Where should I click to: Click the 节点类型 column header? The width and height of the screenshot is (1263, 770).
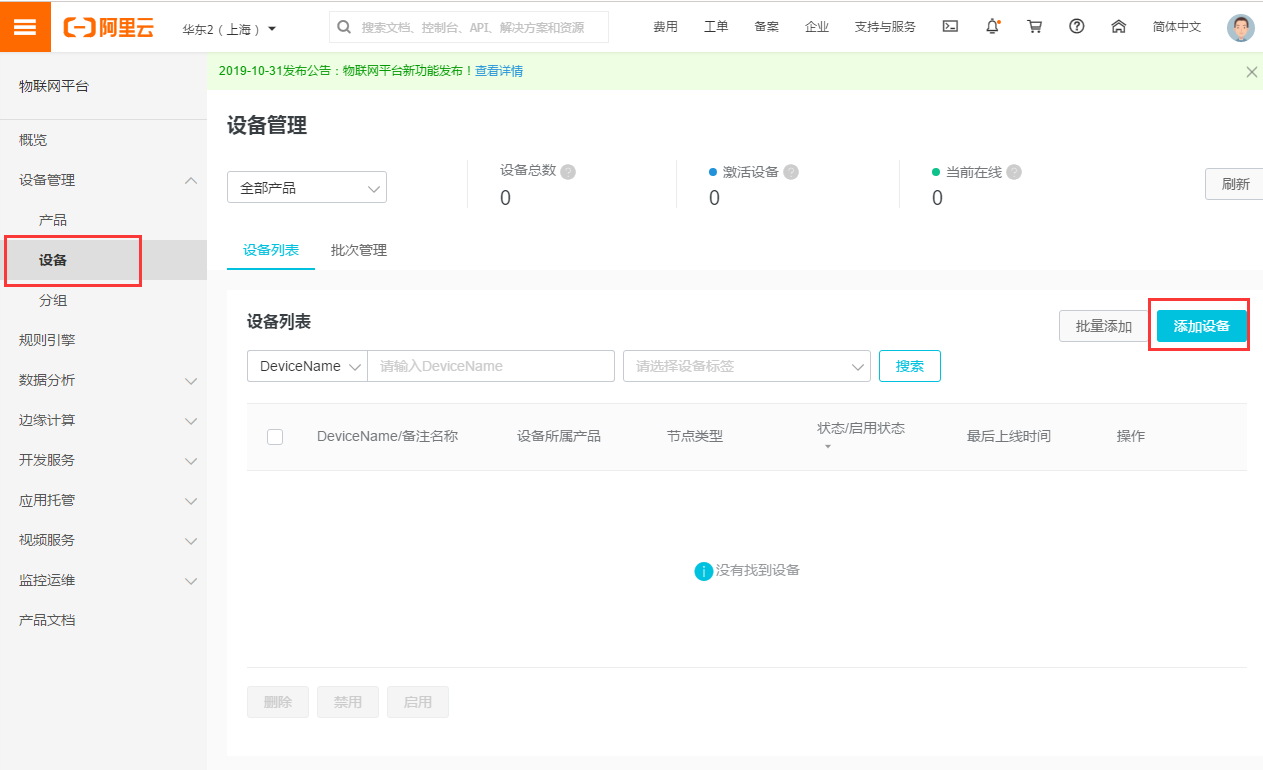[695, 436]
